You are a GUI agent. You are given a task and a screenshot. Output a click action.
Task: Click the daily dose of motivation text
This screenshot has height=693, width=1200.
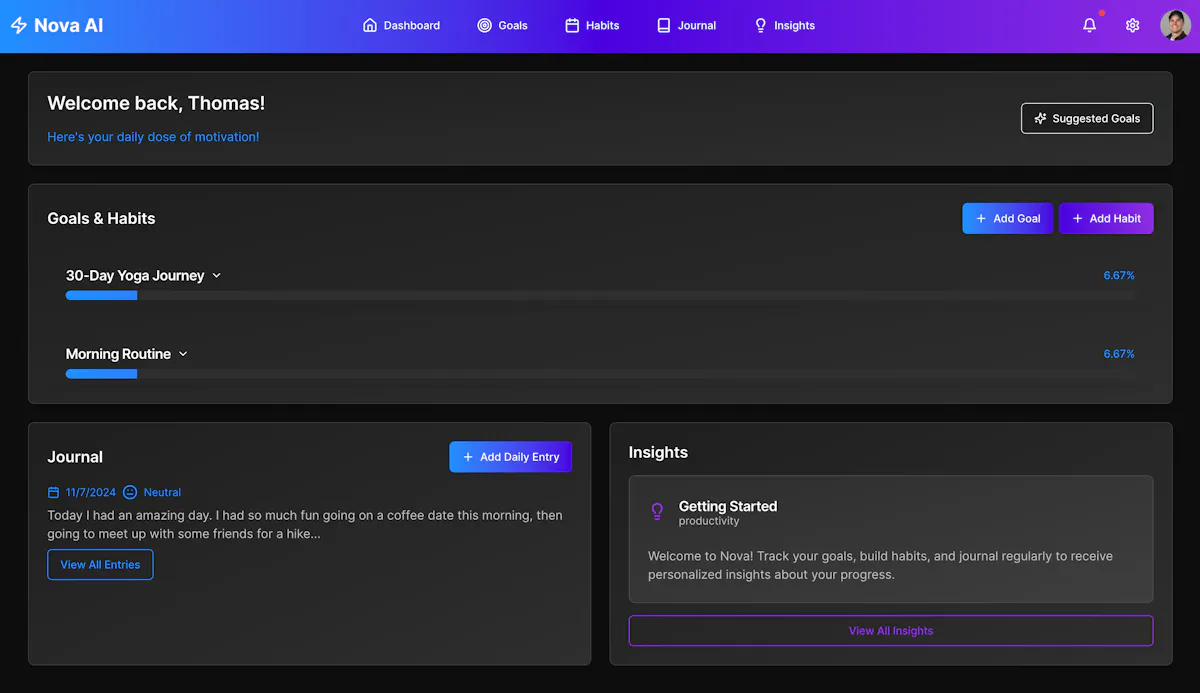(153, 137)
